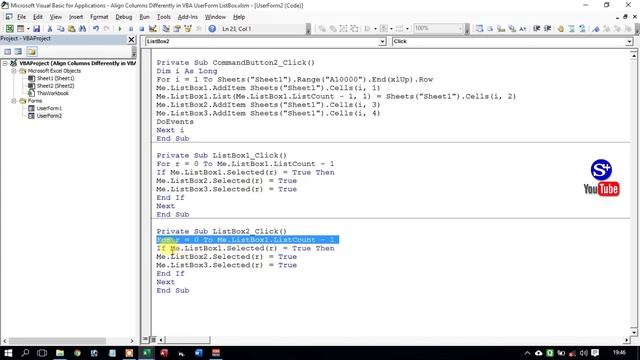Open Object Browser via toolbar icon
640x360 pixels.
click(188, 29)
